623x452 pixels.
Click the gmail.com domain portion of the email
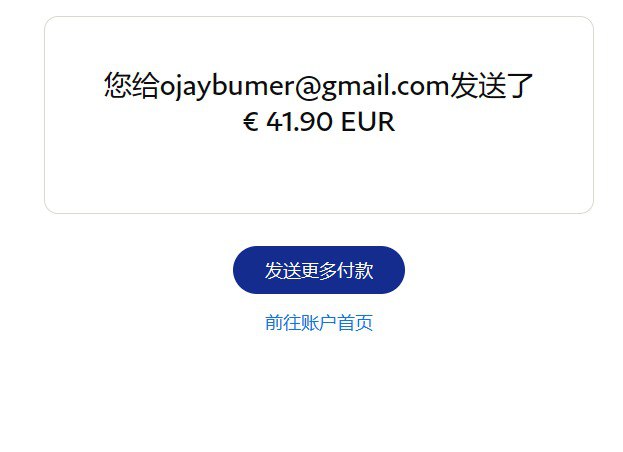385,87
